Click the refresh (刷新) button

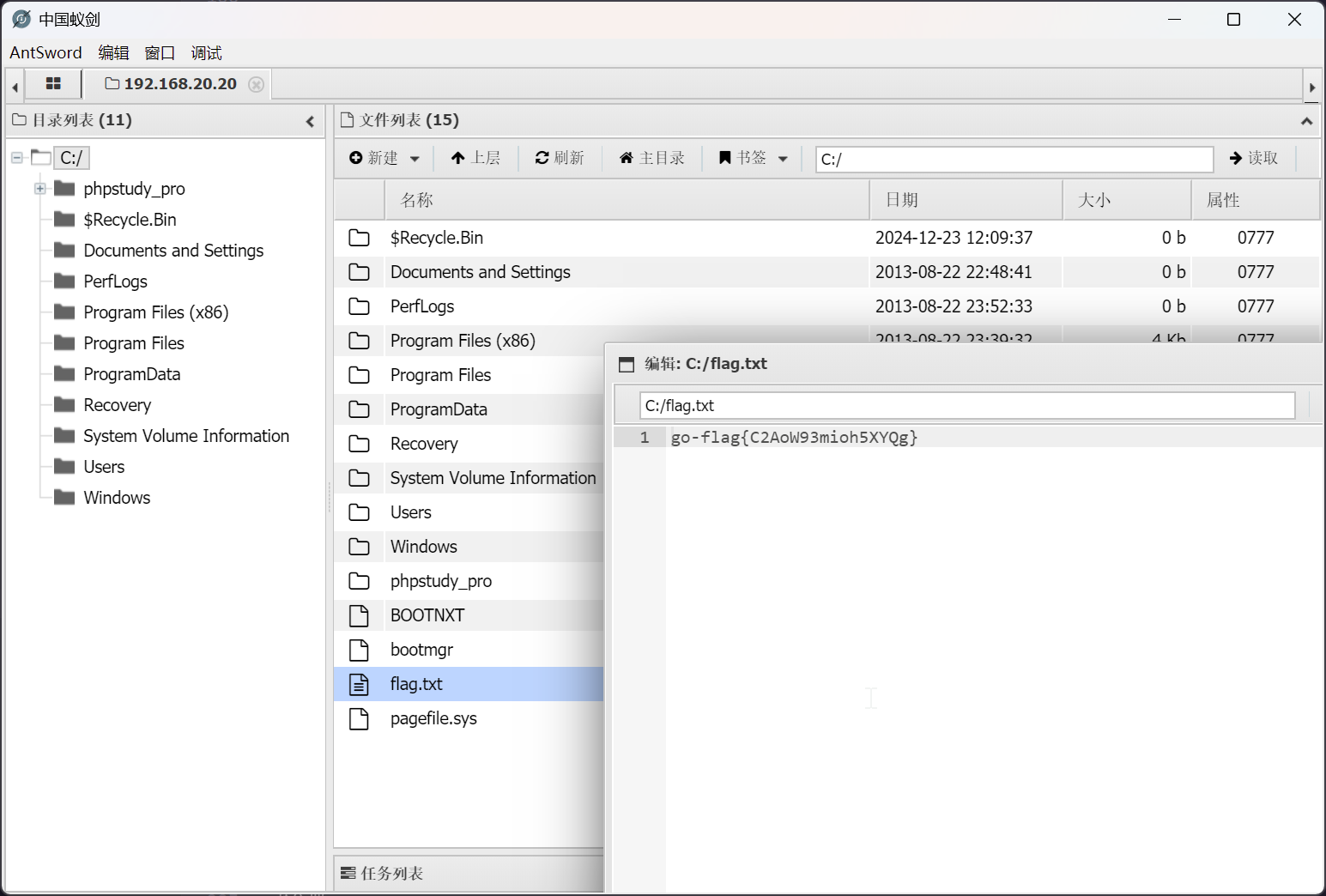pyautogui.click(x=560, y=158)
